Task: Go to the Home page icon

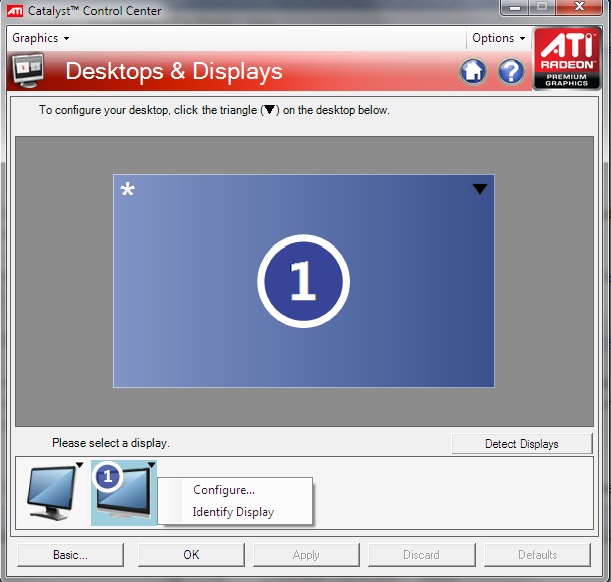Action: [473, 71]
